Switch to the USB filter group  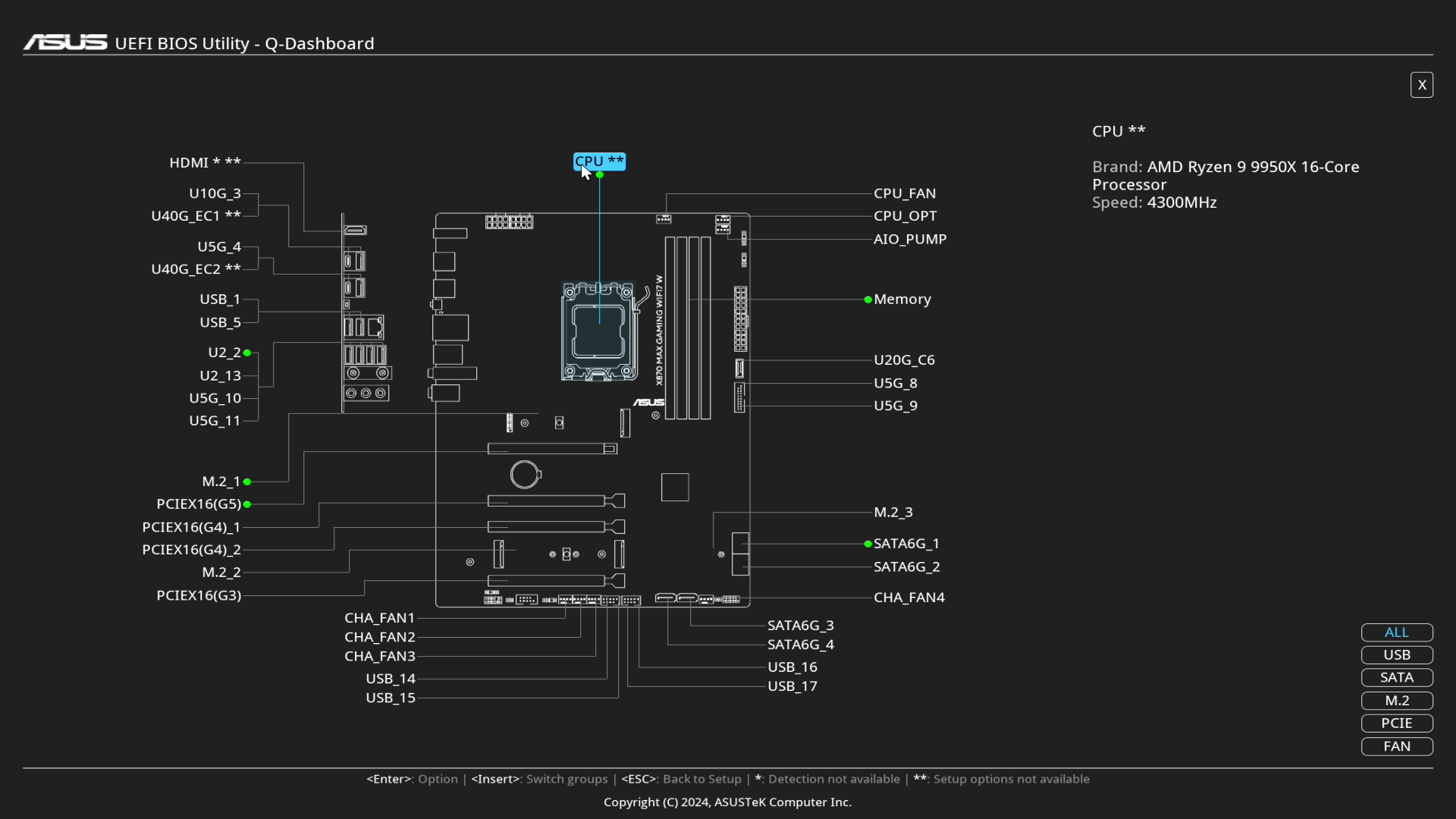[x=1396, y=655]
